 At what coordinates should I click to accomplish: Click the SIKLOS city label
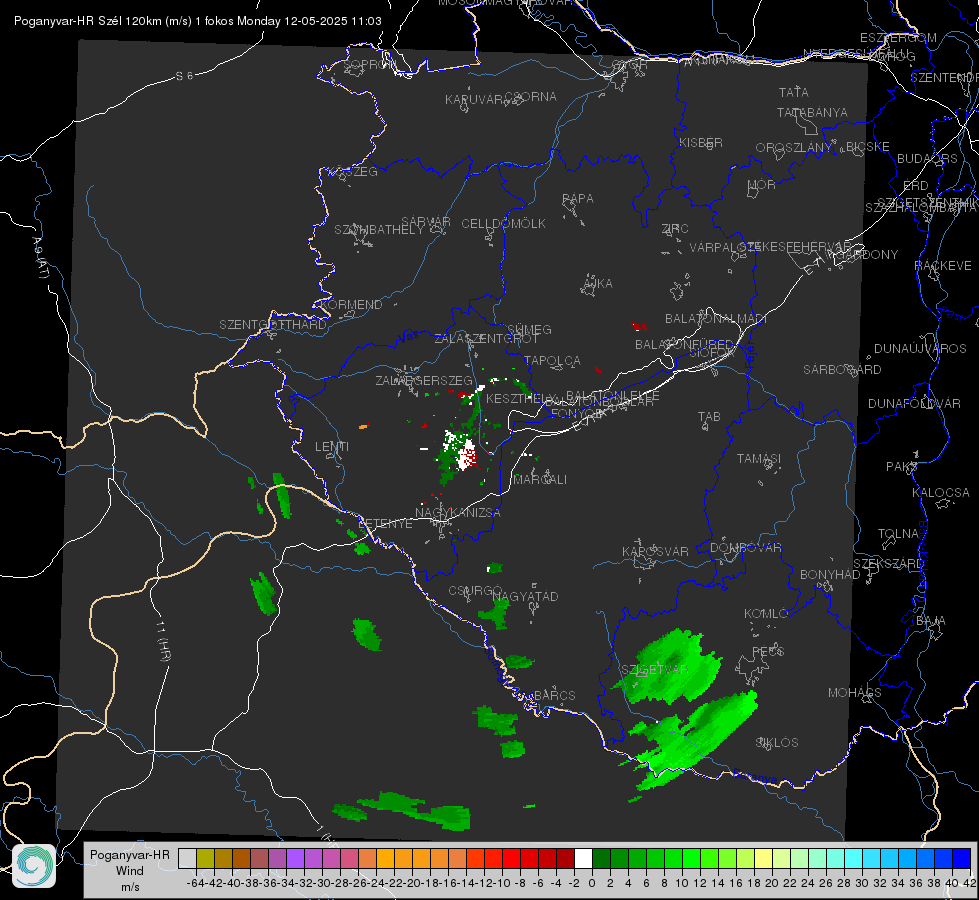coord(777,743)
